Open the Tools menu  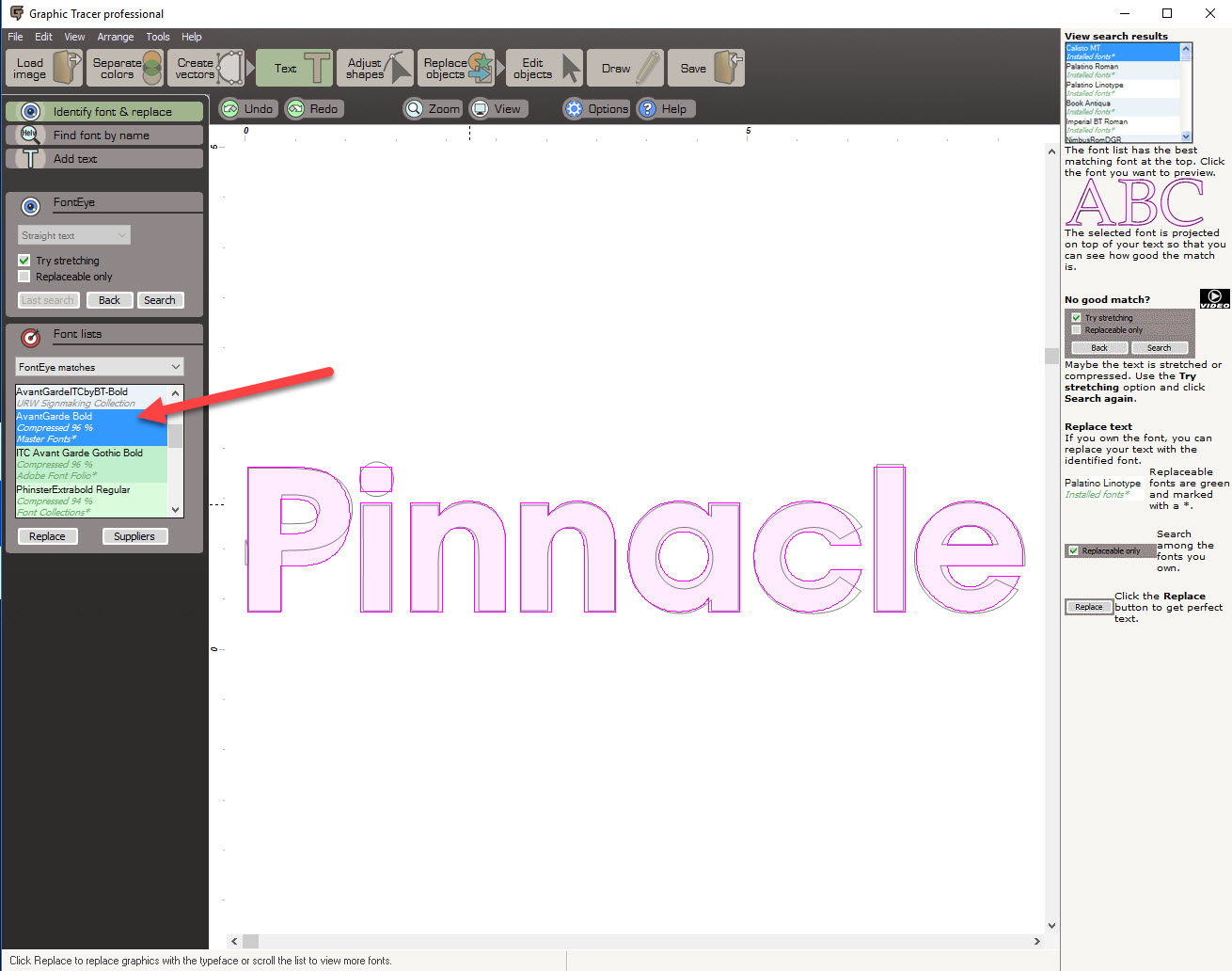[x=158, y=37]
